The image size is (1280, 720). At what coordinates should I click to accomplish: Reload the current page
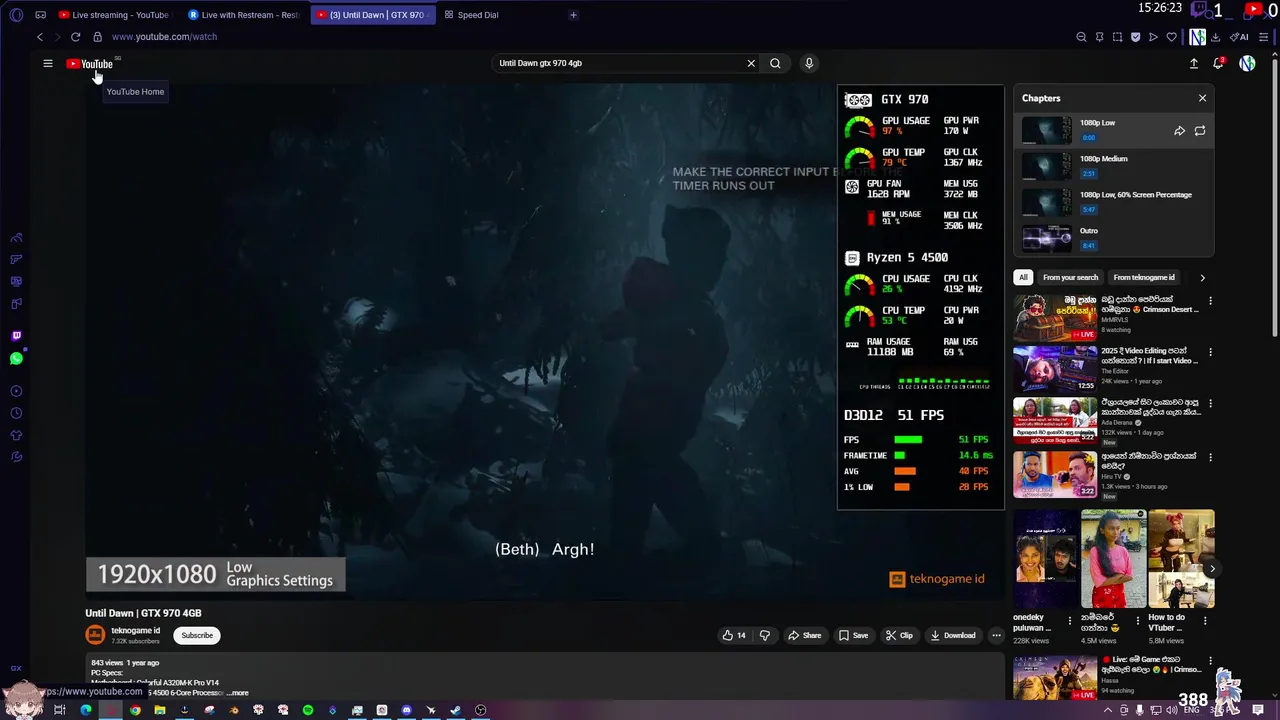75,37
